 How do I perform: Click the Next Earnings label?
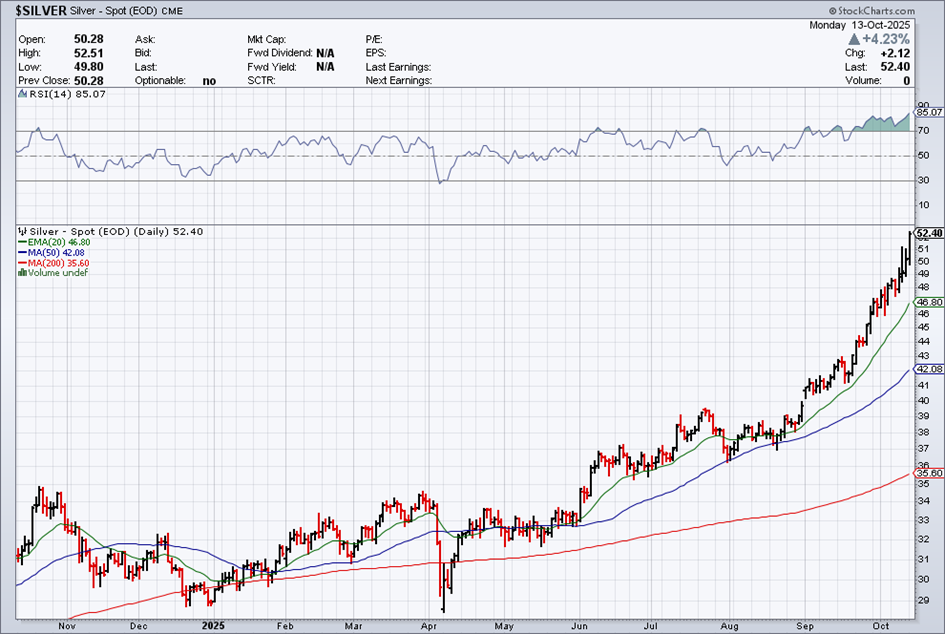[398, 81]
